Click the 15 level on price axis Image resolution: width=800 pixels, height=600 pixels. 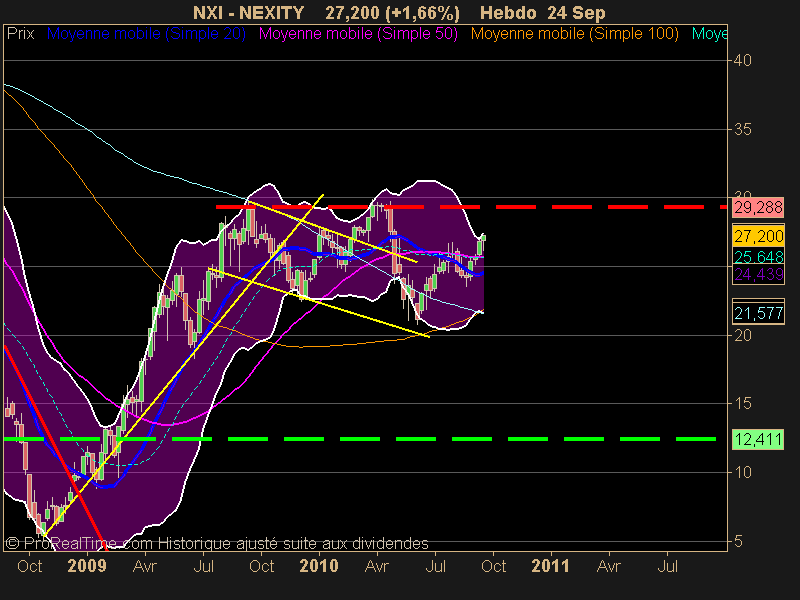click(x=742, y=404)
